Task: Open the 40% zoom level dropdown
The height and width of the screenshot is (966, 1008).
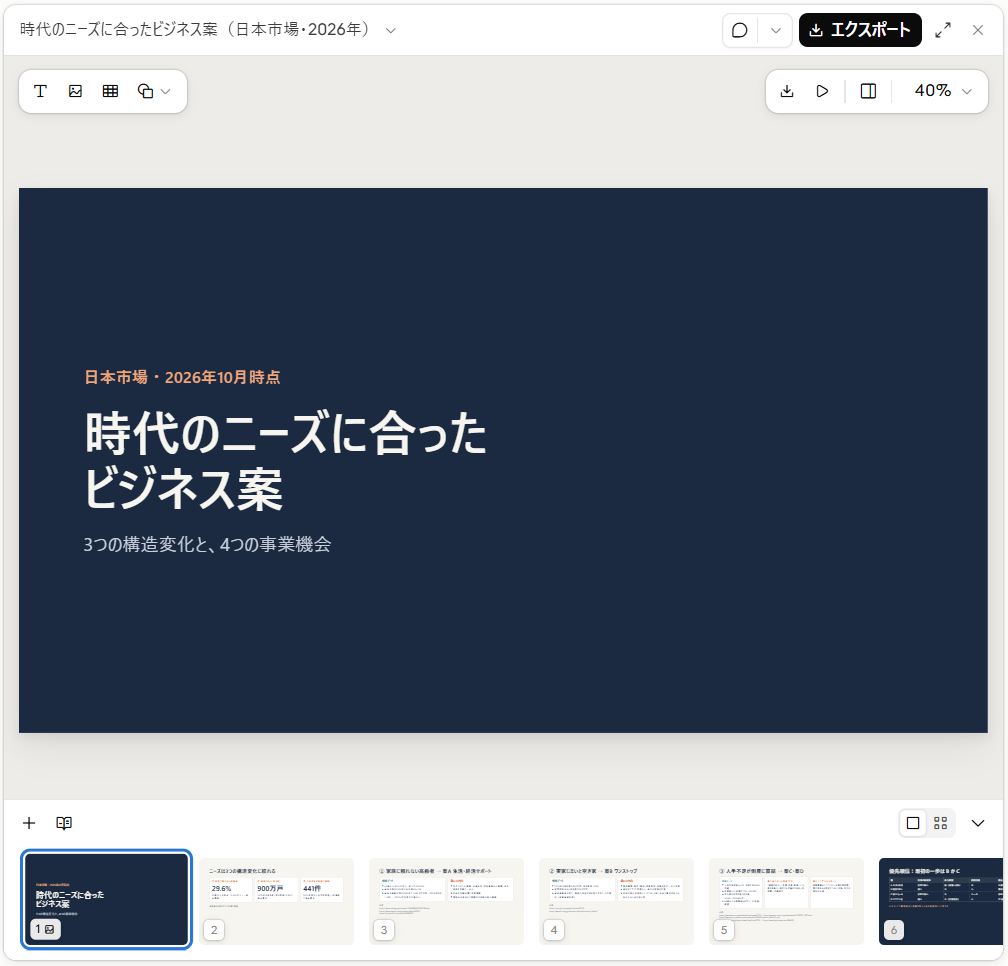Action: pos(942,91)
